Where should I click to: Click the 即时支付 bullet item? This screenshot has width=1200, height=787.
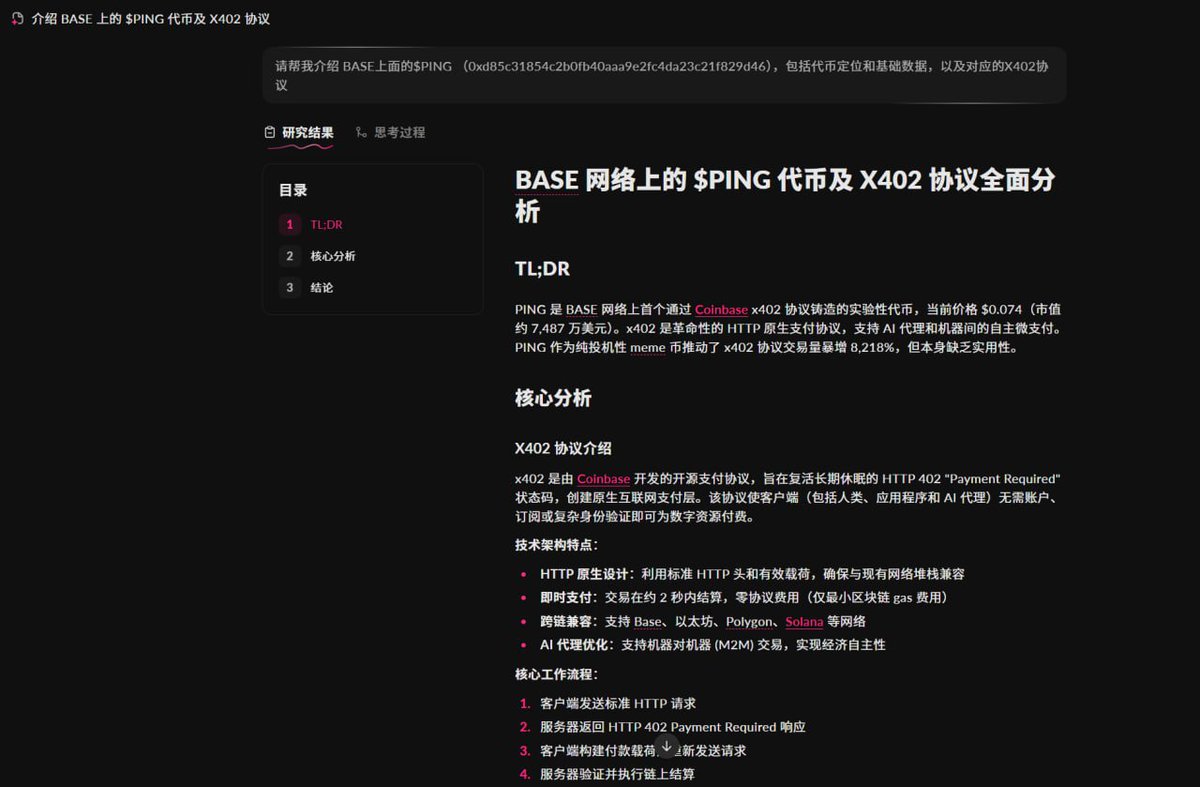coord(743,597)
